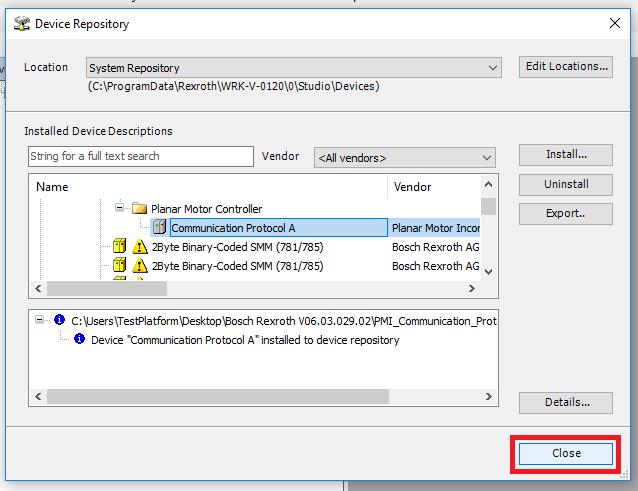638x491 pixels.
Task: Select the Communication Protocol A tree entry
Action: click(x=233, y=228)
